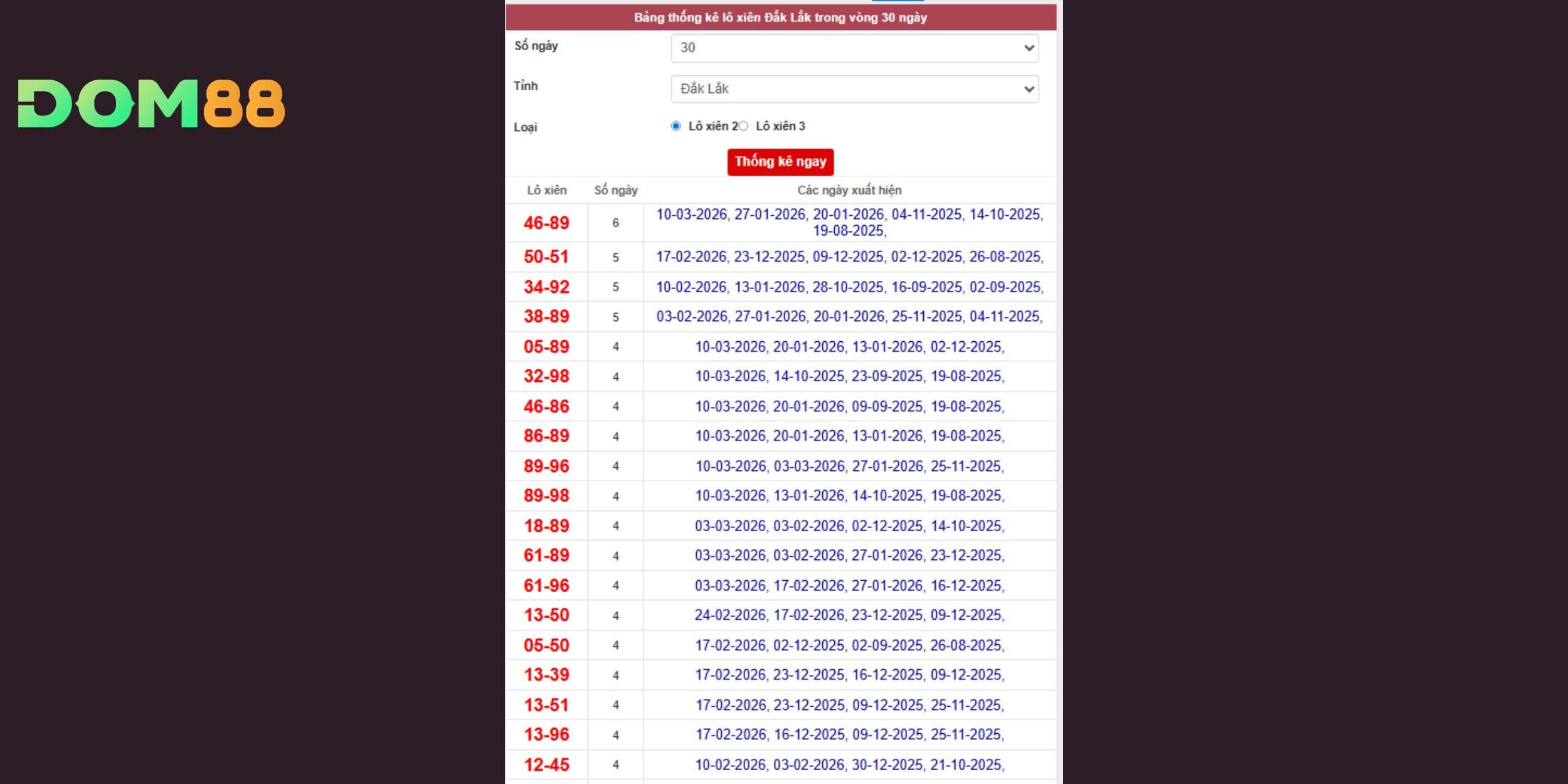Open the Số ngày dropdown showing 30

coord(854,48)
